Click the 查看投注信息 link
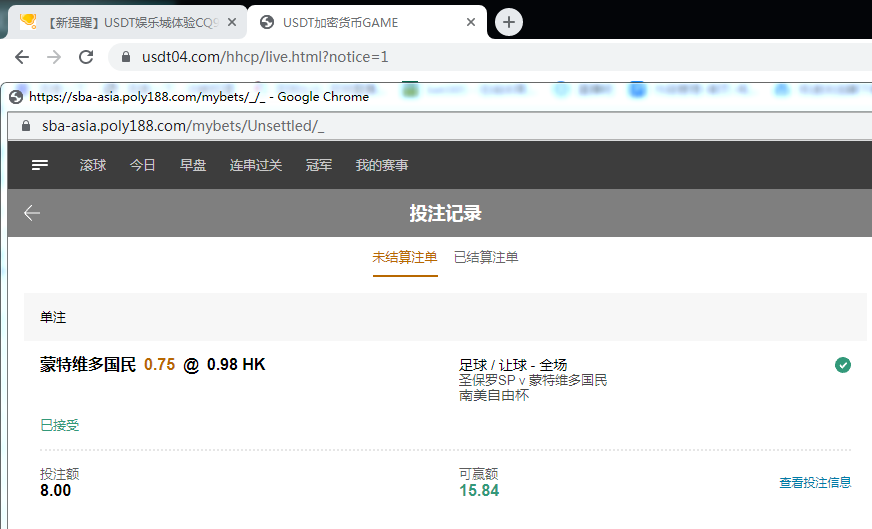Screen dimensions: 872x529 click(815, 482)
